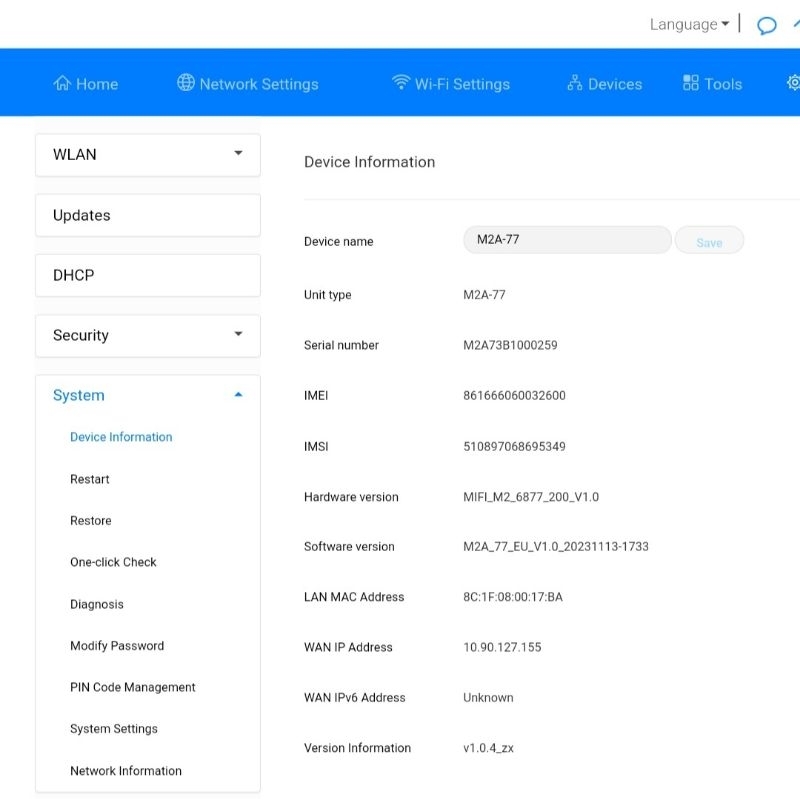Open the Updates sidebar section
Image resolution: width=800 pixels, height=800 pixels.
tap(148, 216)
